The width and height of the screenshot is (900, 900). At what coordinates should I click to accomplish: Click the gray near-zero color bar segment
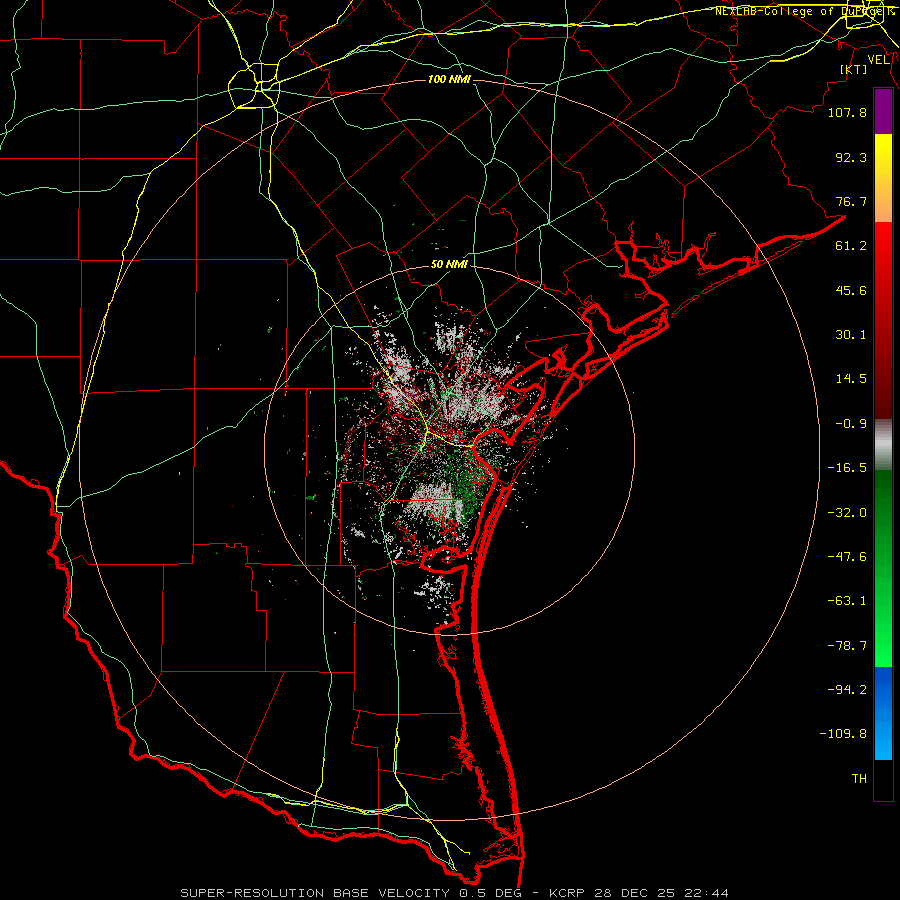(x=883, y=445)
